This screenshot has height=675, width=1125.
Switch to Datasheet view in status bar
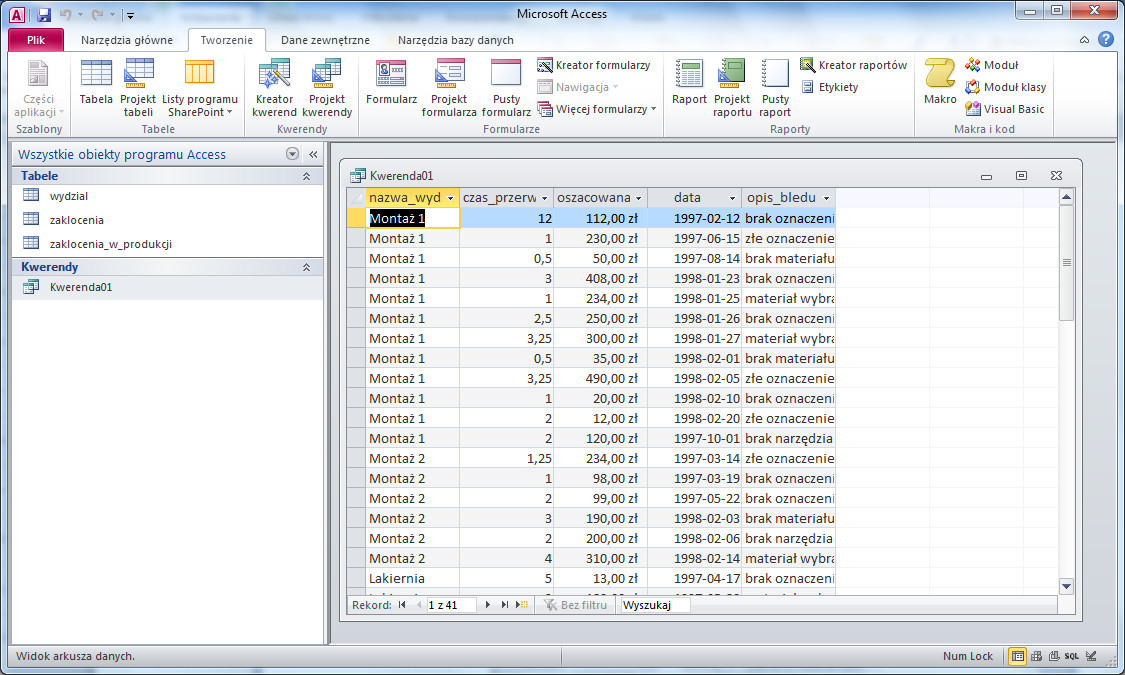[x=1017, y=656]
